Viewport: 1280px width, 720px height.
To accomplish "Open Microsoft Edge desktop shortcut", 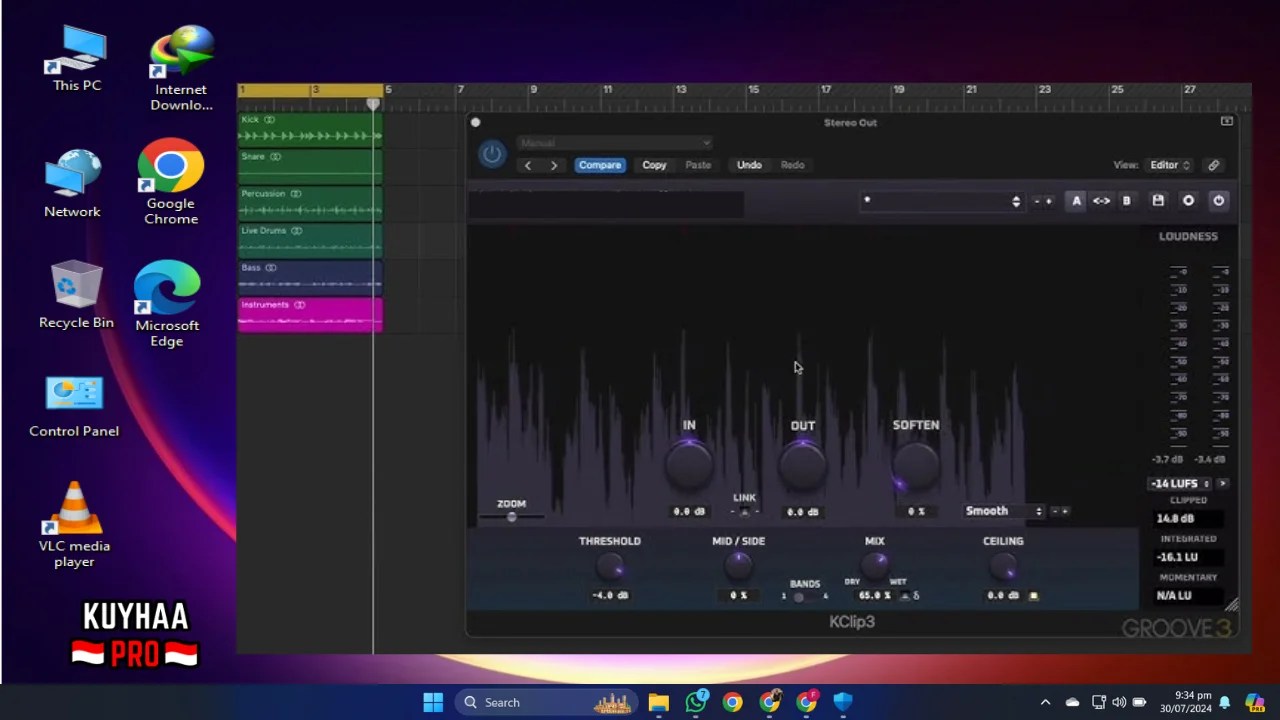I will coord(167,304).
